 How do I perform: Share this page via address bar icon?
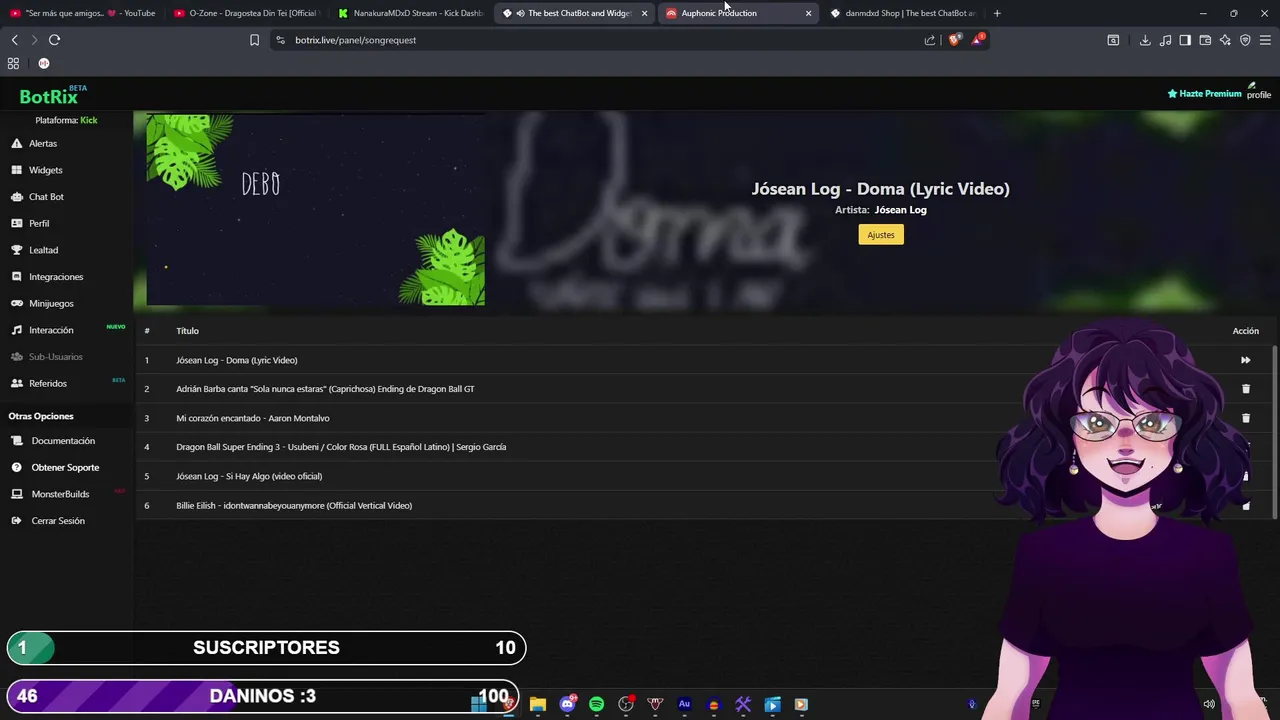(930, 40)
